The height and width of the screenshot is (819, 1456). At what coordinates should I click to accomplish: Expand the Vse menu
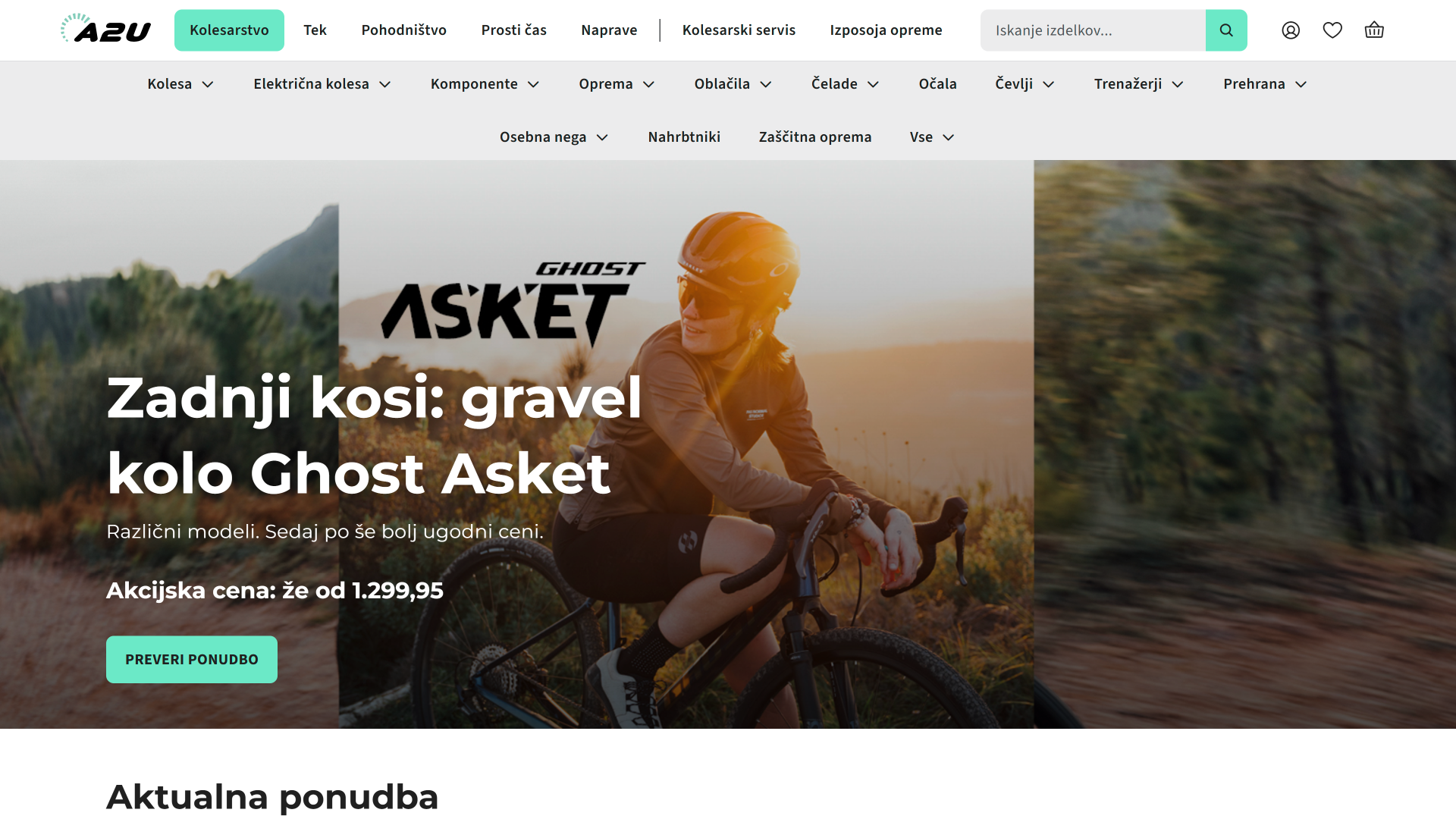[x=932, y=137]
